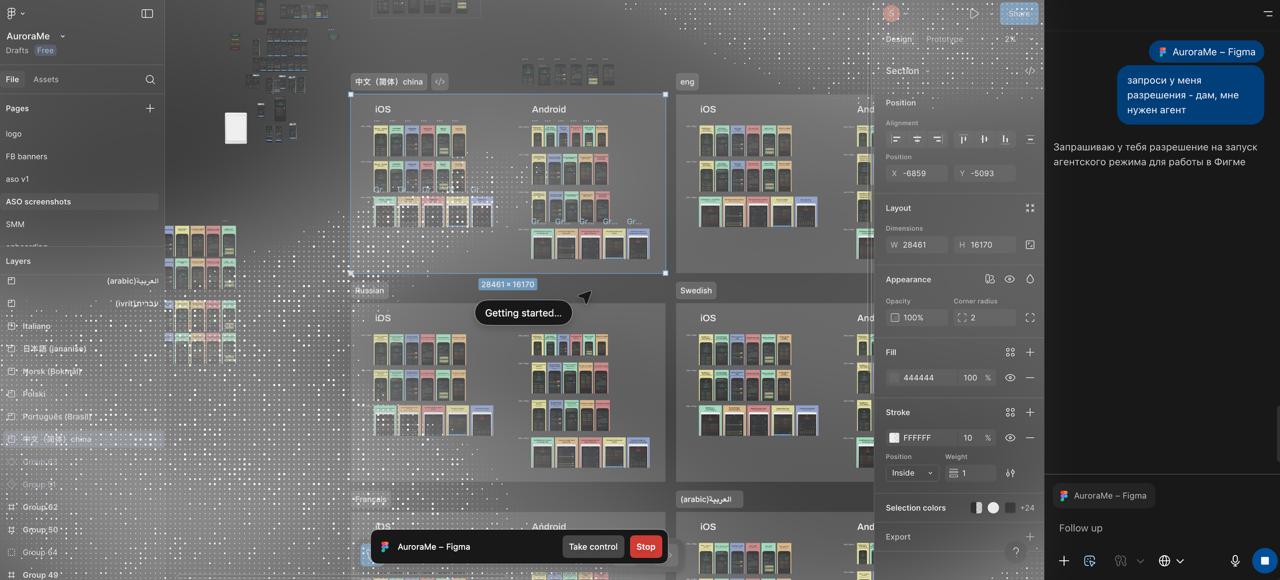Align selection right icon
The height and width of the screenshot is (580, 1280).
(x=937, y=139)
